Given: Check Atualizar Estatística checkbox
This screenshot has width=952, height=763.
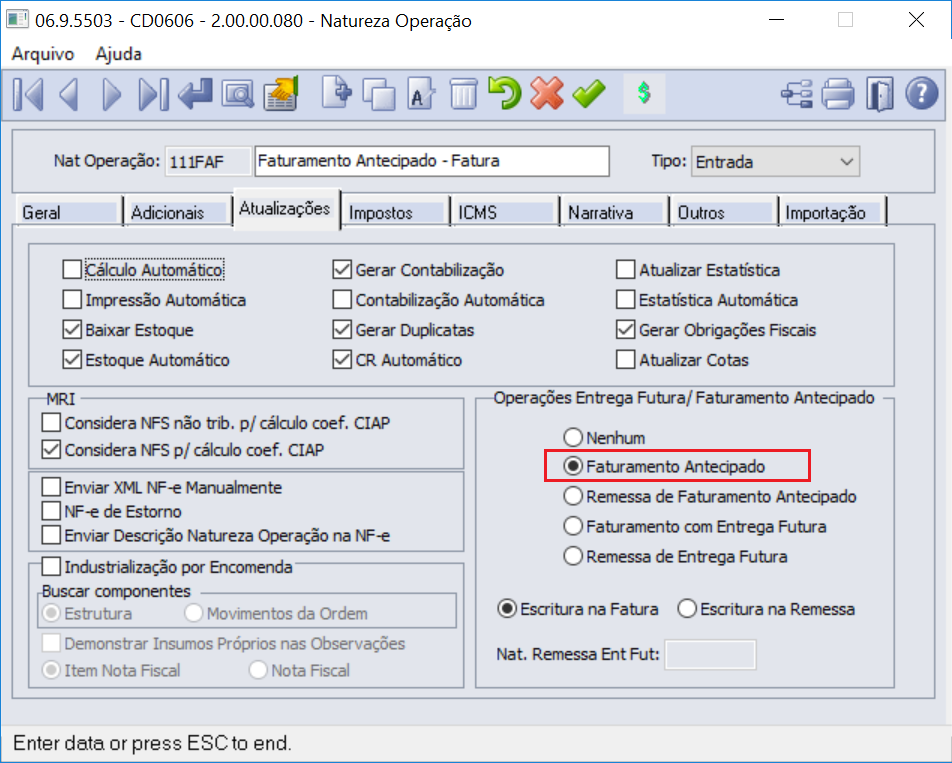Looking at the screenshot, I should coord(625,270).
